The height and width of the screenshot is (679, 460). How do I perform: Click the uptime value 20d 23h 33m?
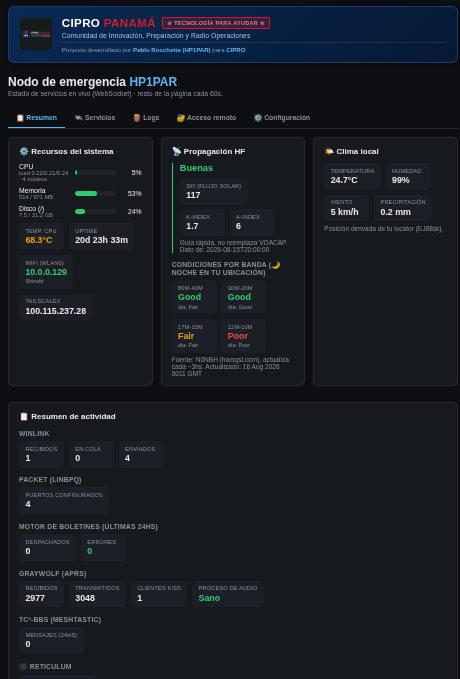102,240
